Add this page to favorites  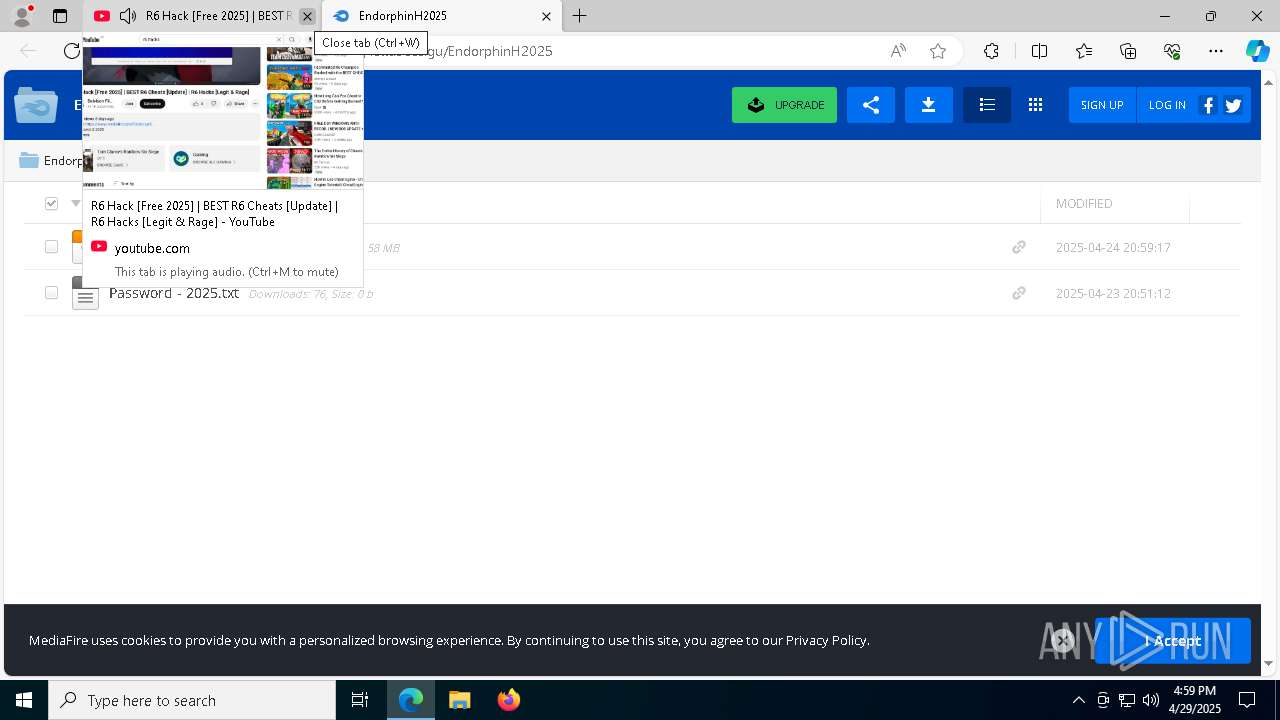click(938, 51)
